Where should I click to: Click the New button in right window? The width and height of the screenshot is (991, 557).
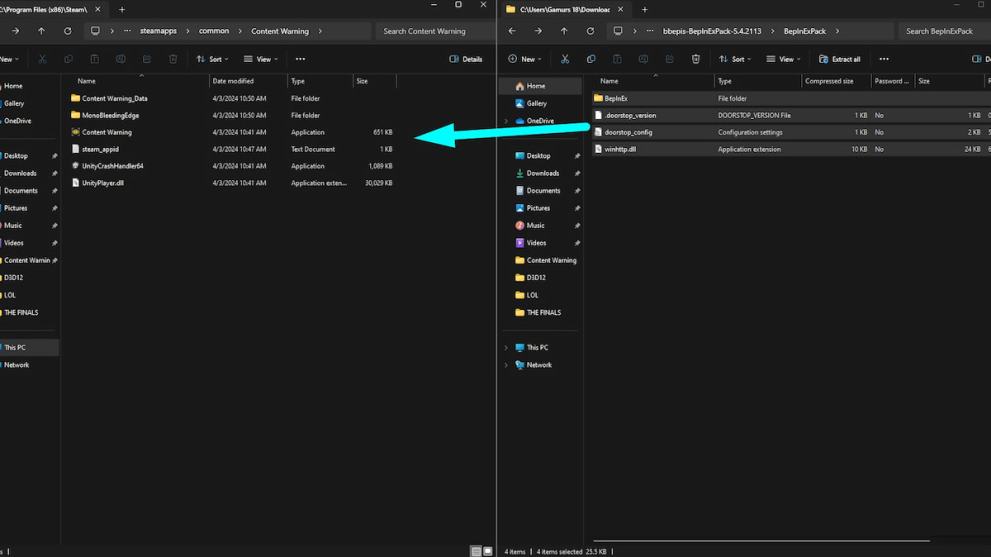tap(524, 59)
